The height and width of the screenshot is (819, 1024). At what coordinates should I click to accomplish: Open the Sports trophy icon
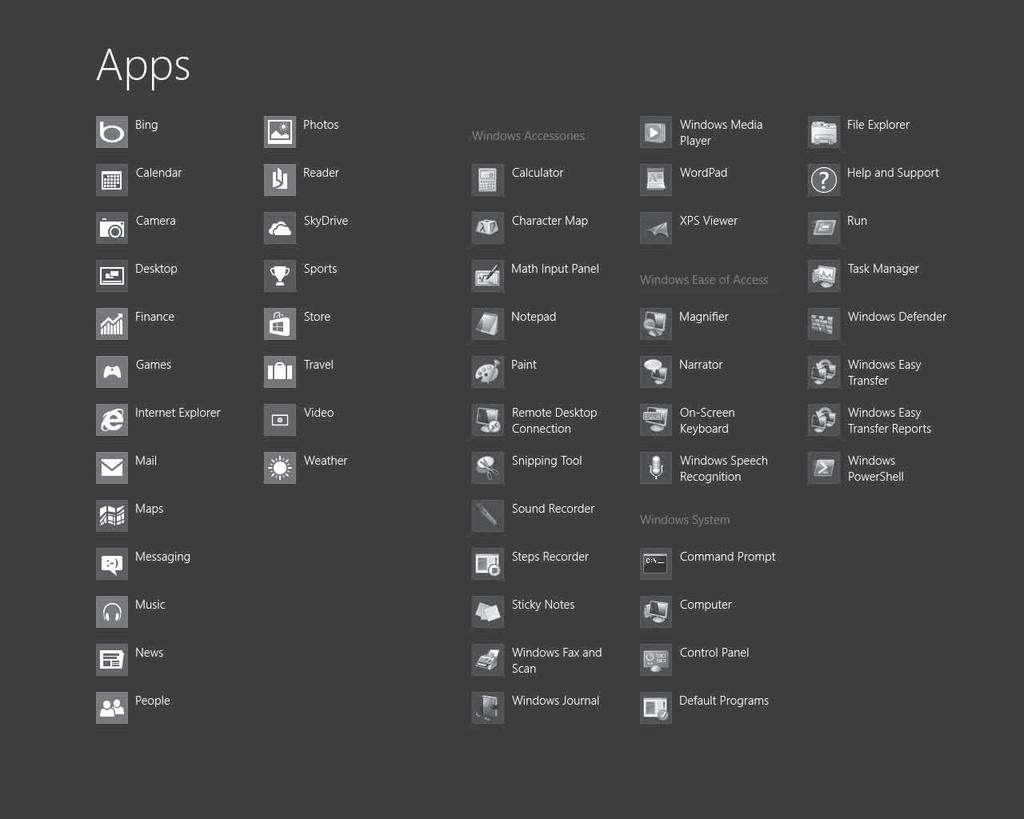coord(280,276)
